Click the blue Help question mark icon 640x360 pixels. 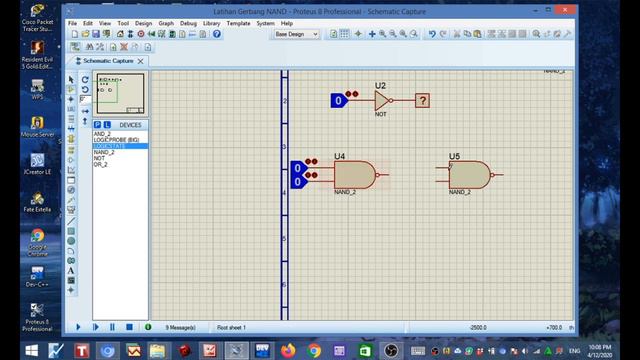217,34
